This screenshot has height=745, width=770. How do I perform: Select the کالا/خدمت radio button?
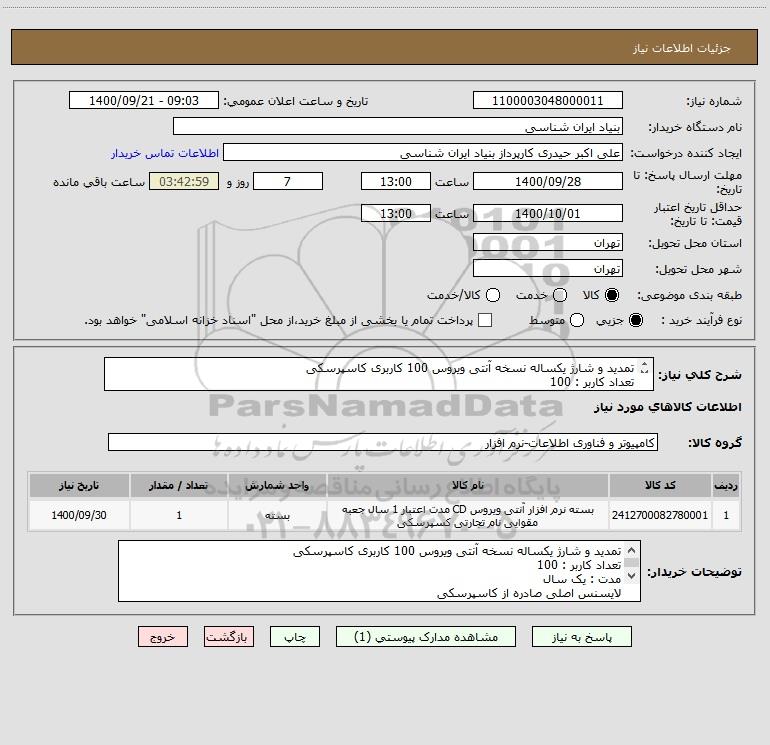(493, 295)
